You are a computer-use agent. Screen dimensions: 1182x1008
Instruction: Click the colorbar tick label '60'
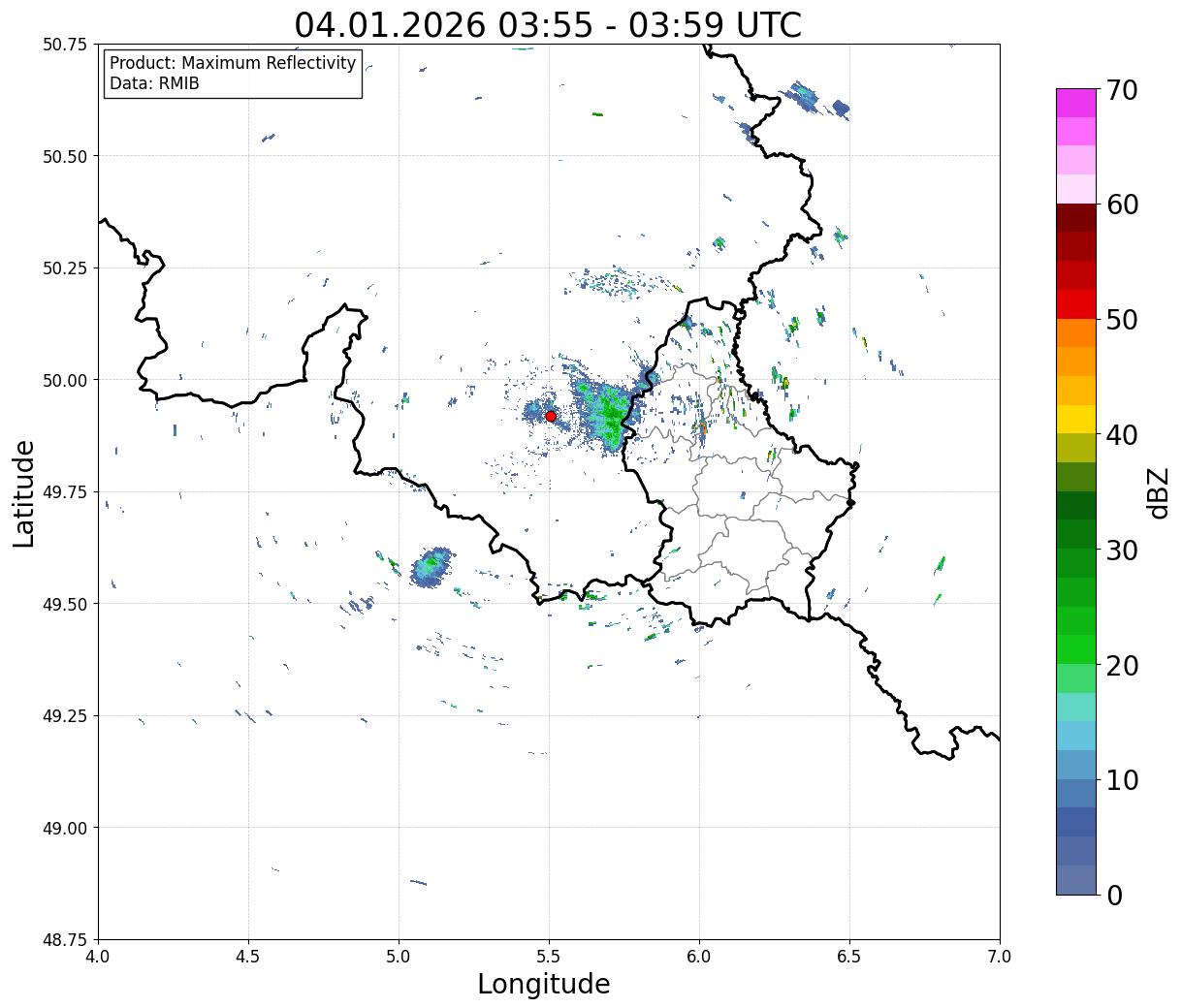[x=1122, y=205]
